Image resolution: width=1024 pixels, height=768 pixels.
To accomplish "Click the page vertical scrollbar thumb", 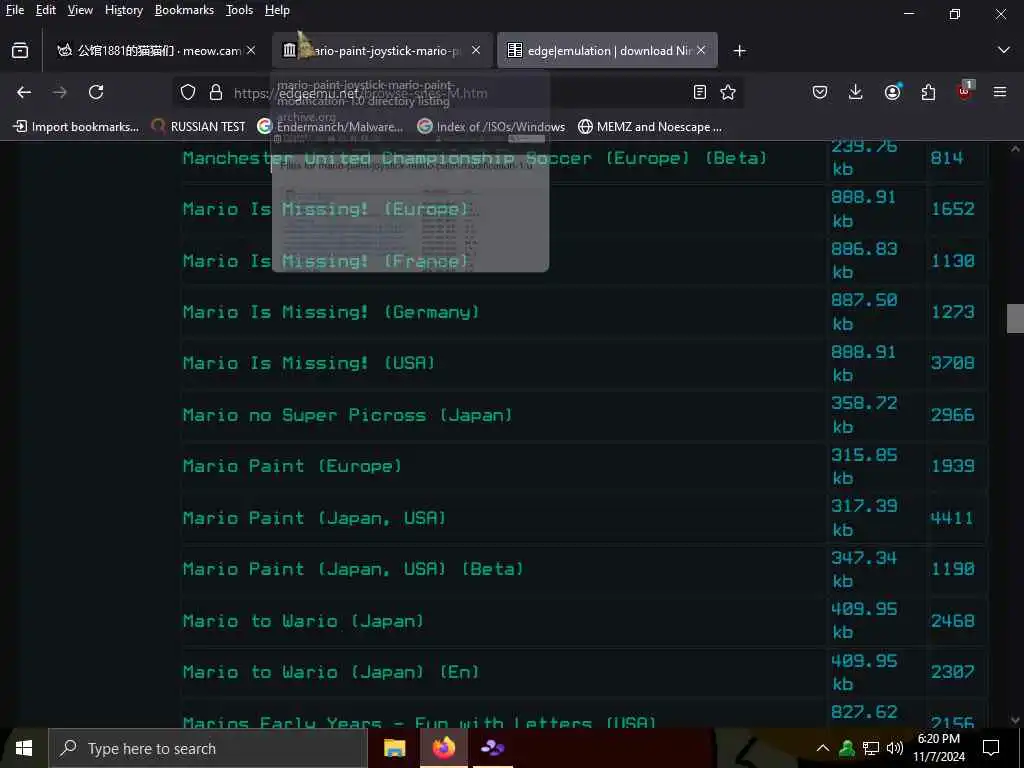I will [x=1015, y=319].
